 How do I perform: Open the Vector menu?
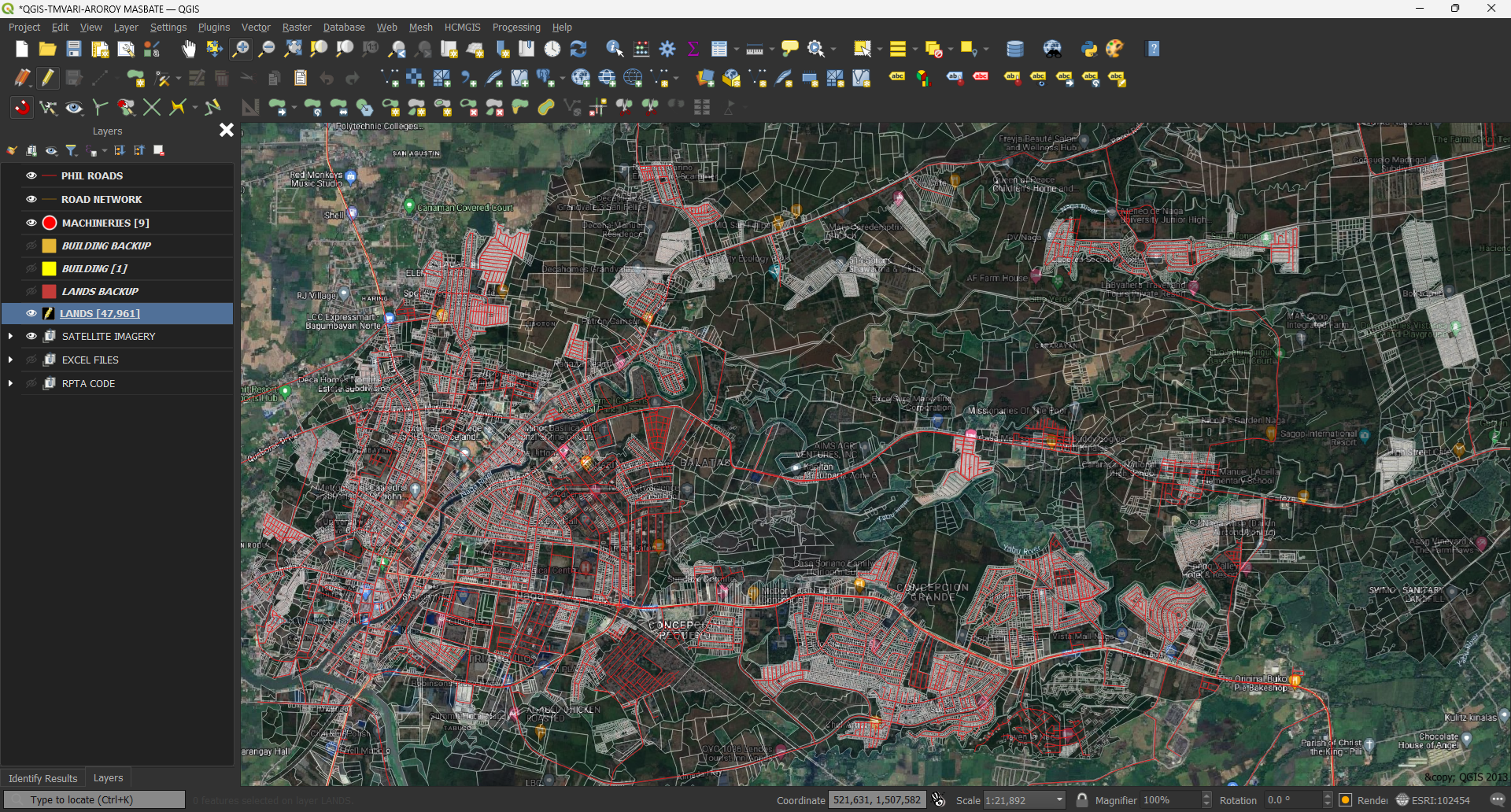click(x=256, y=27)
